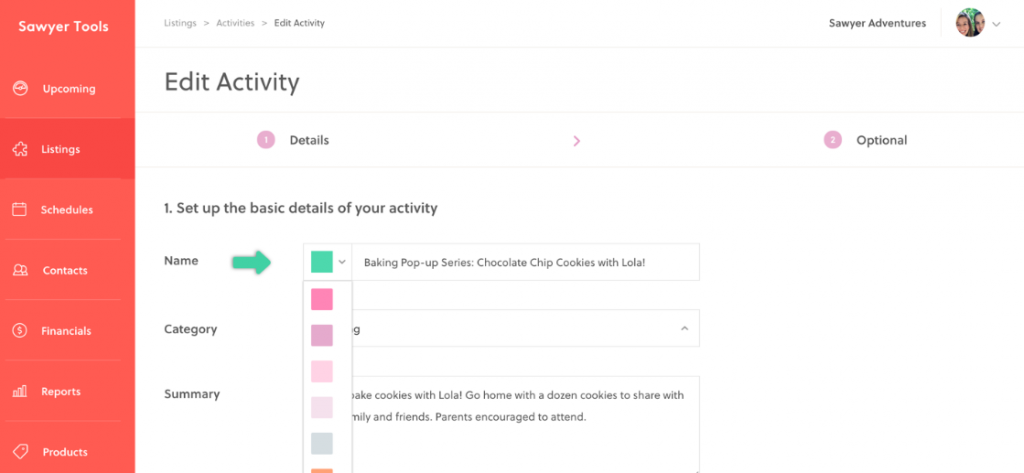Click the user profile avatar
1024x473 pixels.
[x=970, y=23]
